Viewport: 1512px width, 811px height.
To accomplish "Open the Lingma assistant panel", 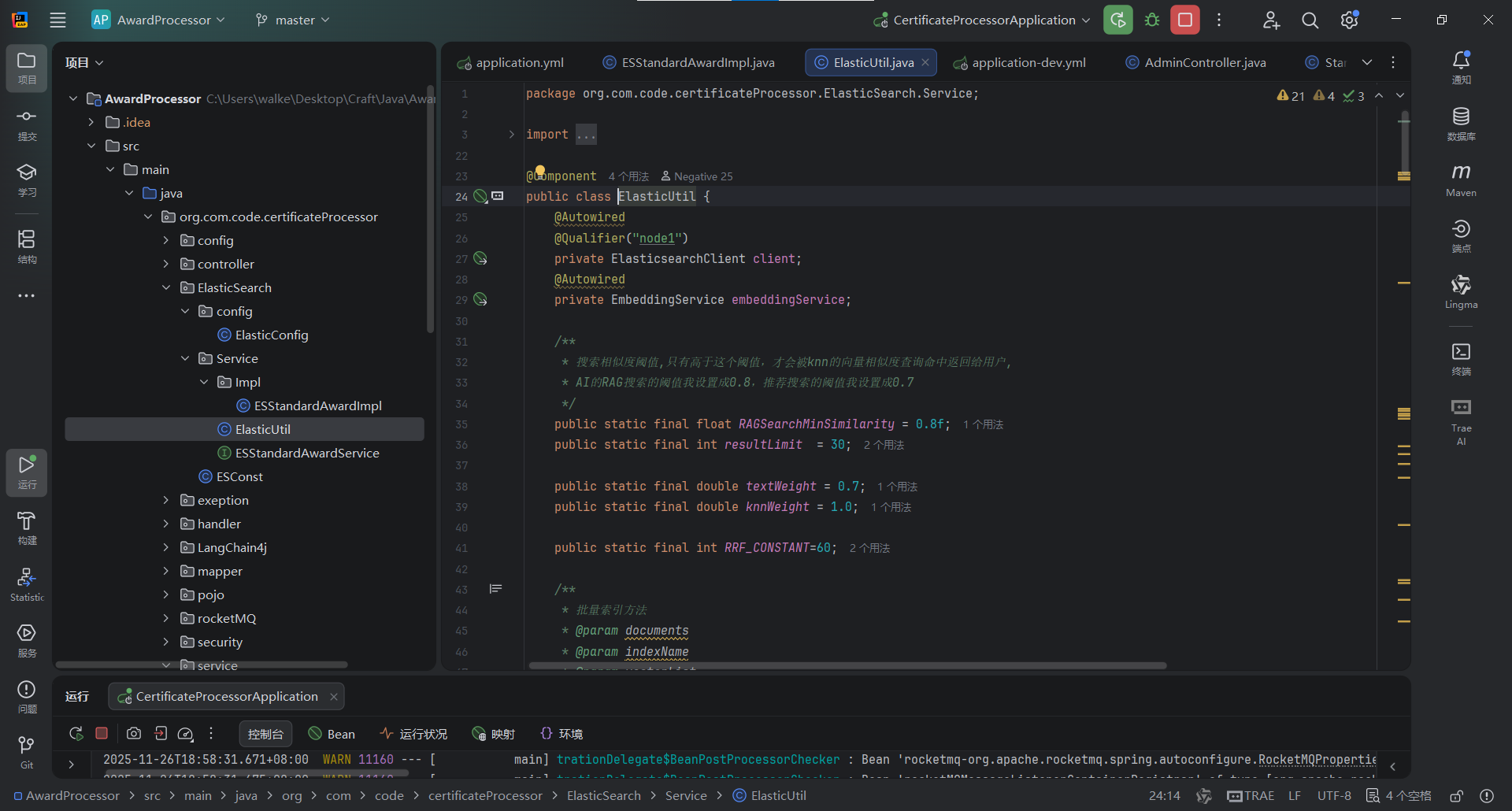I will tap(1461, 292).
